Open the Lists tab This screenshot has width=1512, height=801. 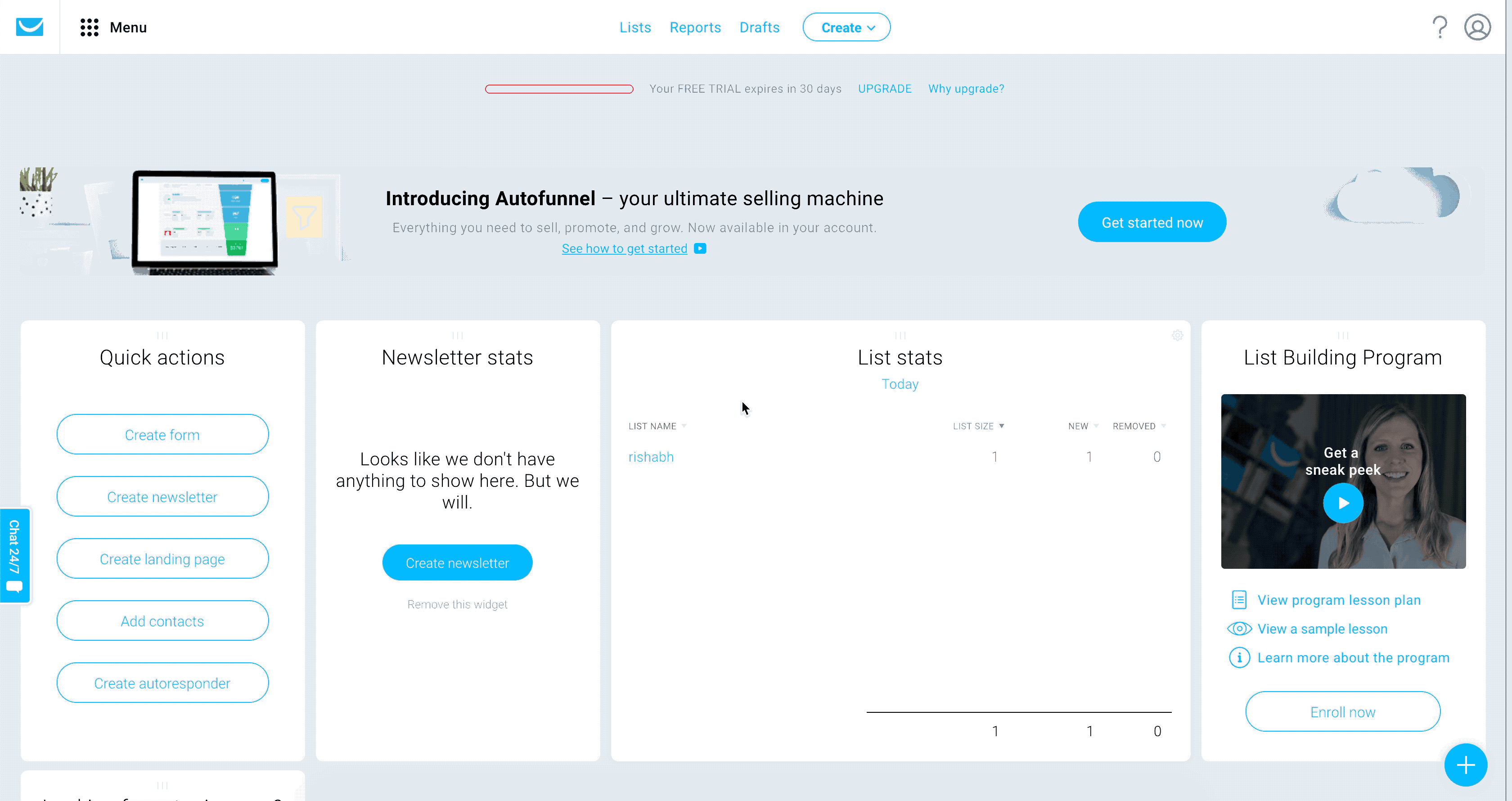(x=635, y=27)
